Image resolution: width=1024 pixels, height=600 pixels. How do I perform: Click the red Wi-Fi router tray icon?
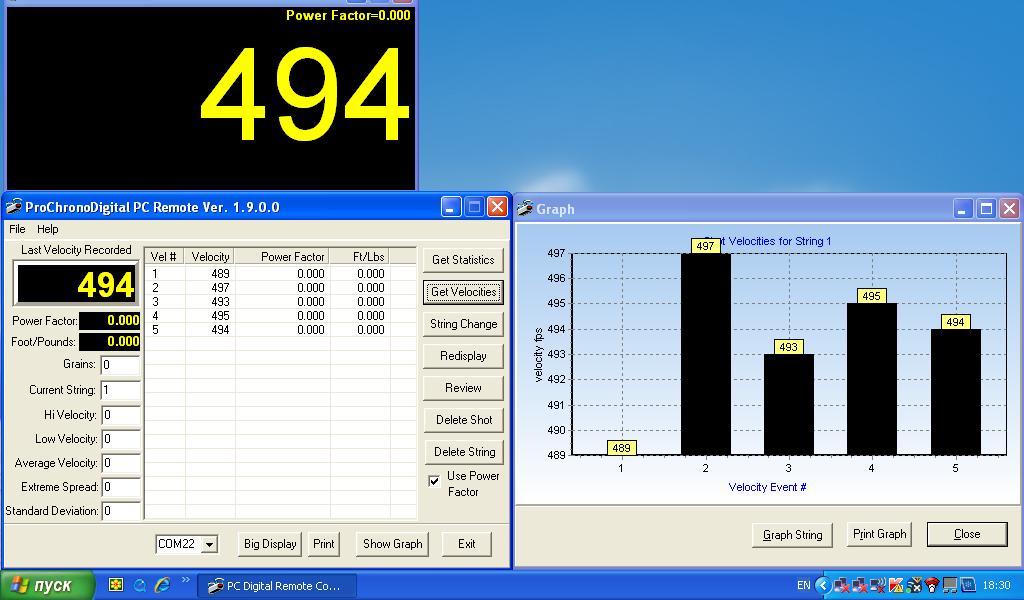coord(932,585)
